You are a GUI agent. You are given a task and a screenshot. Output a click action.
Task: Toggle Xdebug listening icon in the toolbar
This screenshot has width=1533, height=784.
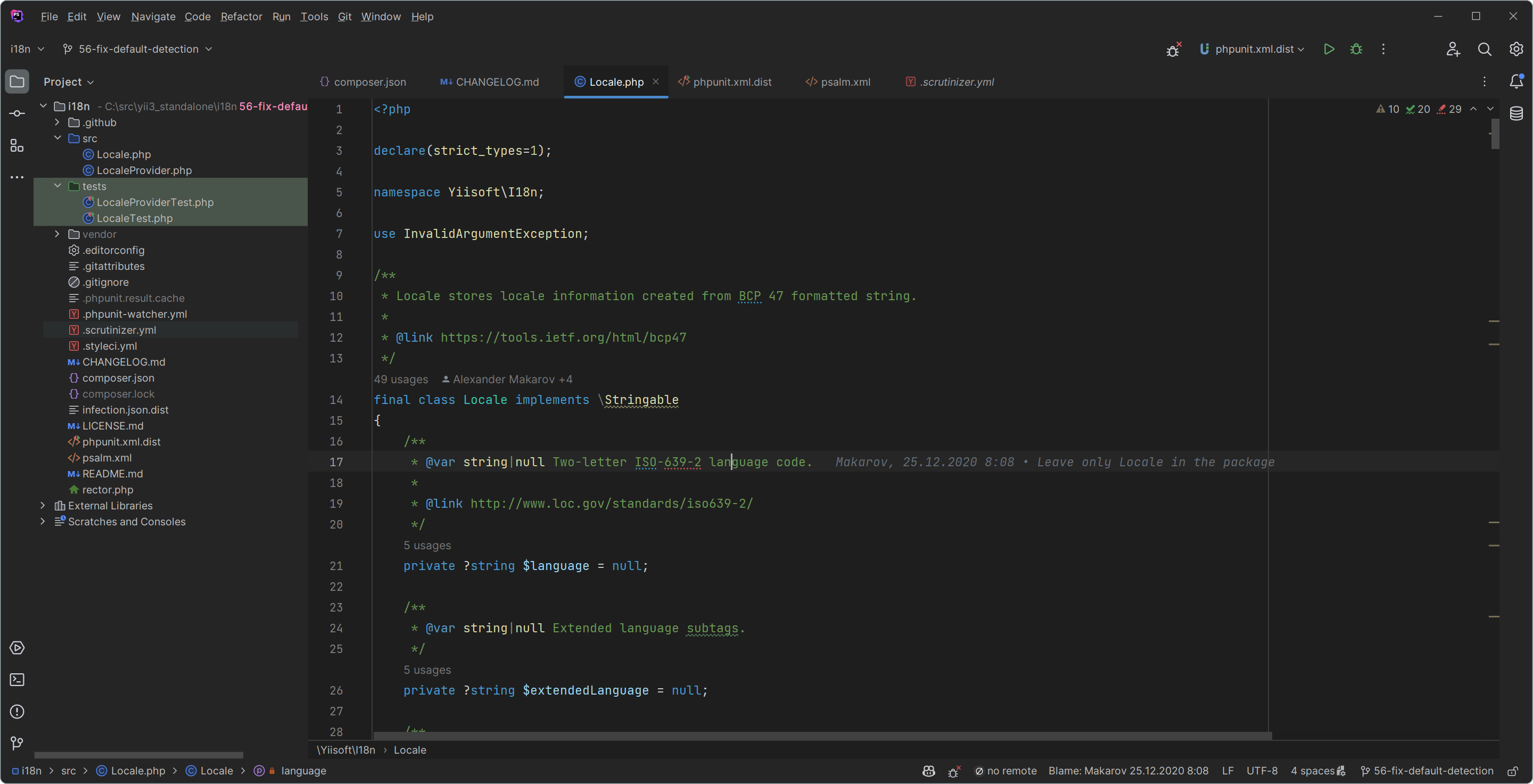(x=1173, y=49)
